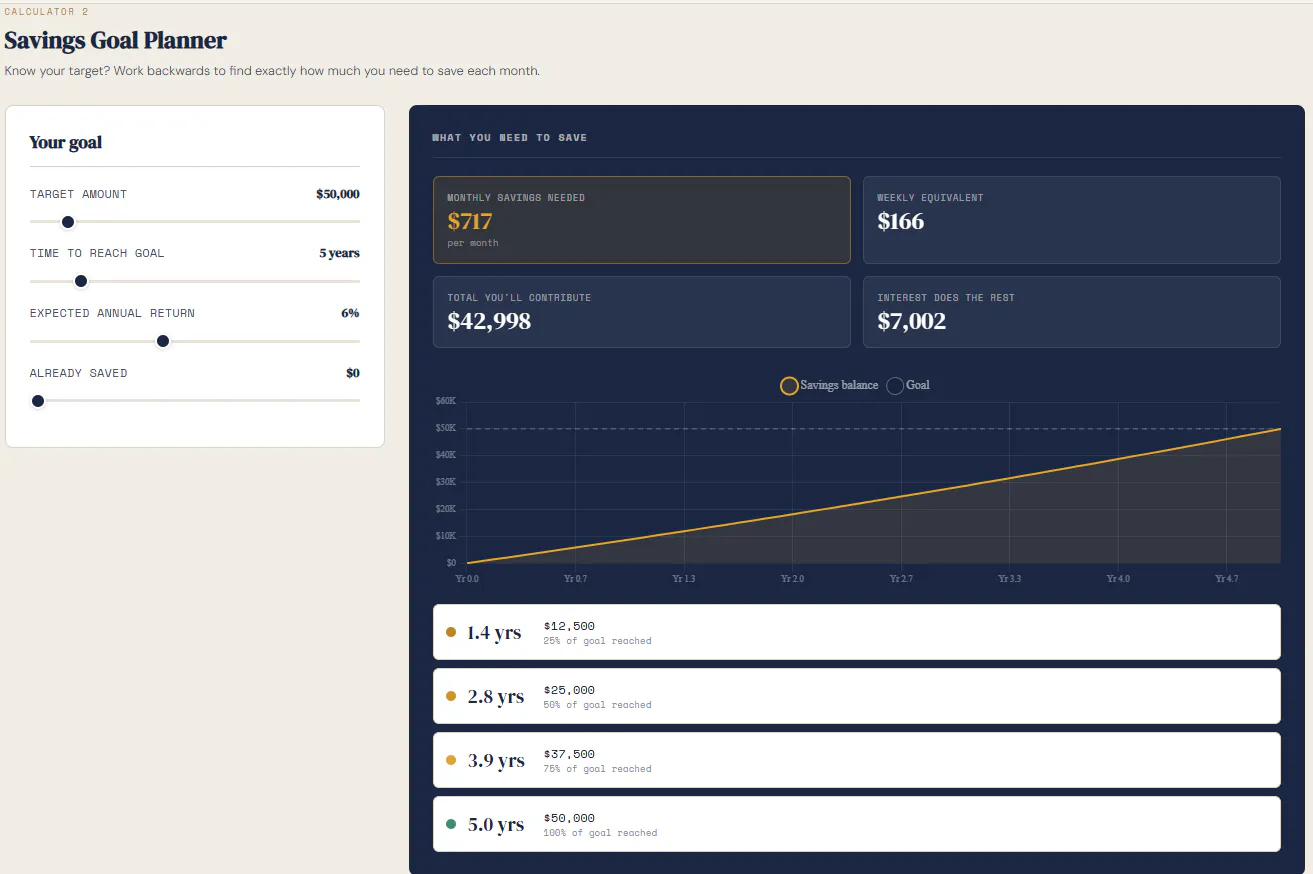Click the green dot beside 5.0 yrs
Image resolution: width=1313 pixels, height=874 pixels.
[x=451, y=824]
